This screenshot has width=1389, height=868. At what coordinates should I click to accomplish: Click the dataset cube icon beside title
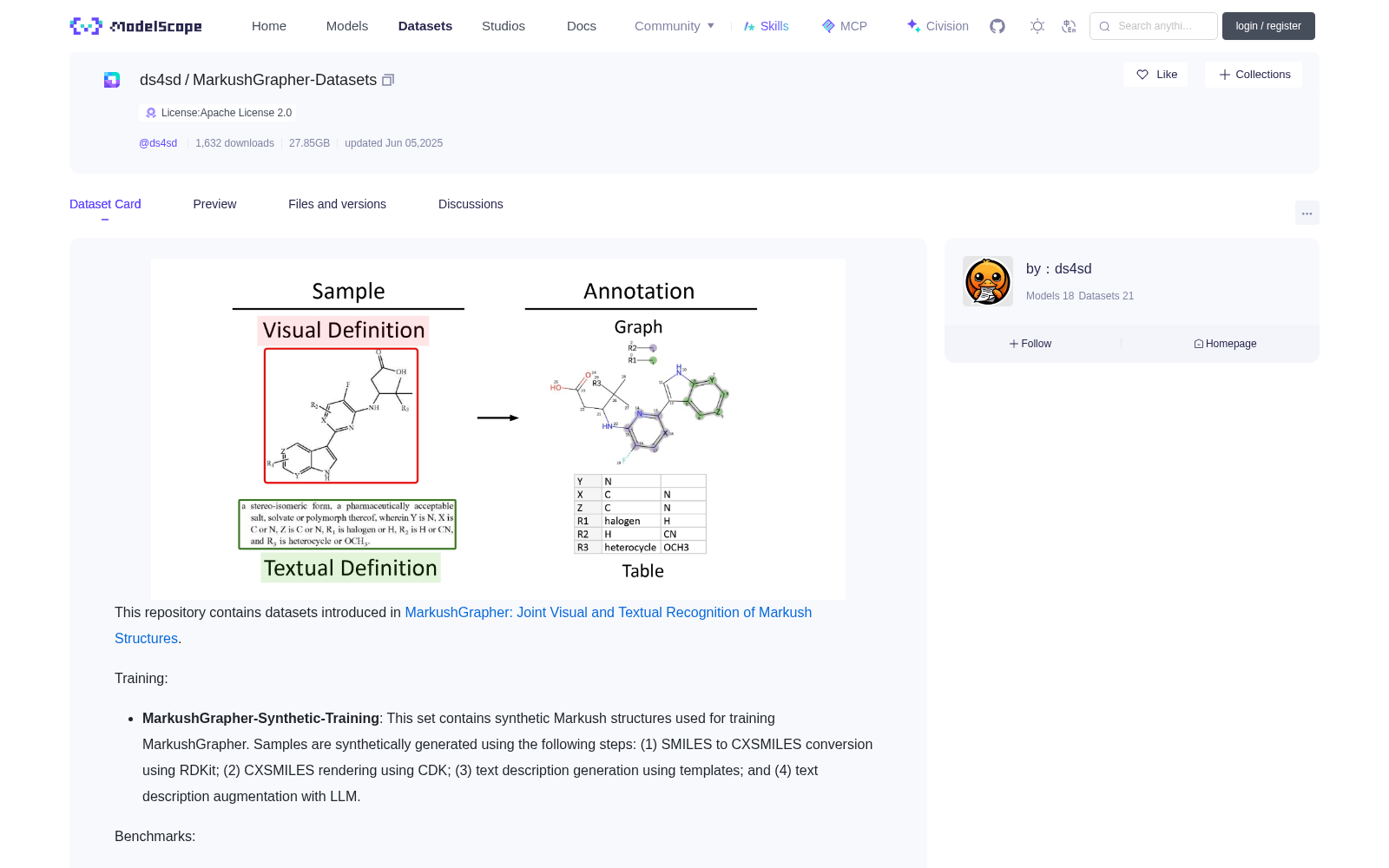click(x=112, y=80)
